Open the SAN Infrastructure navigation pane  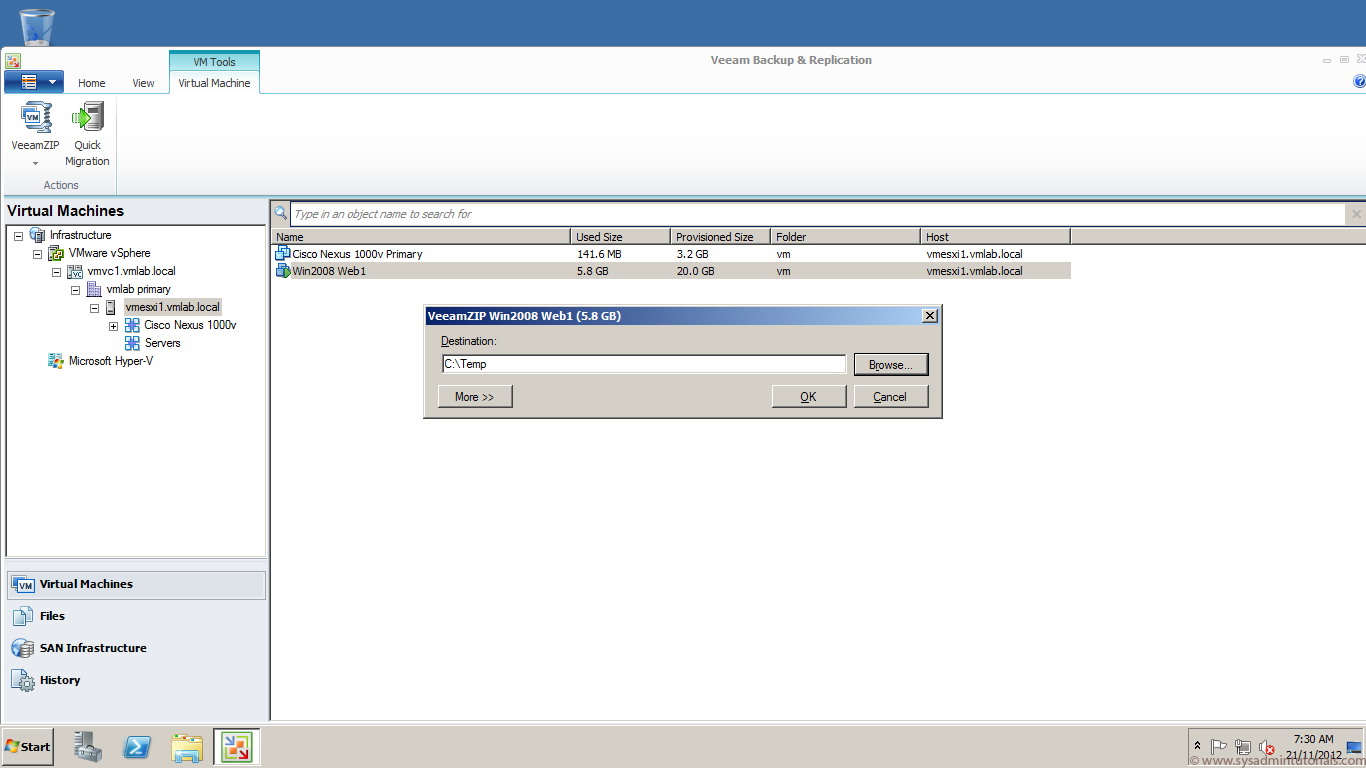(137, 649)
